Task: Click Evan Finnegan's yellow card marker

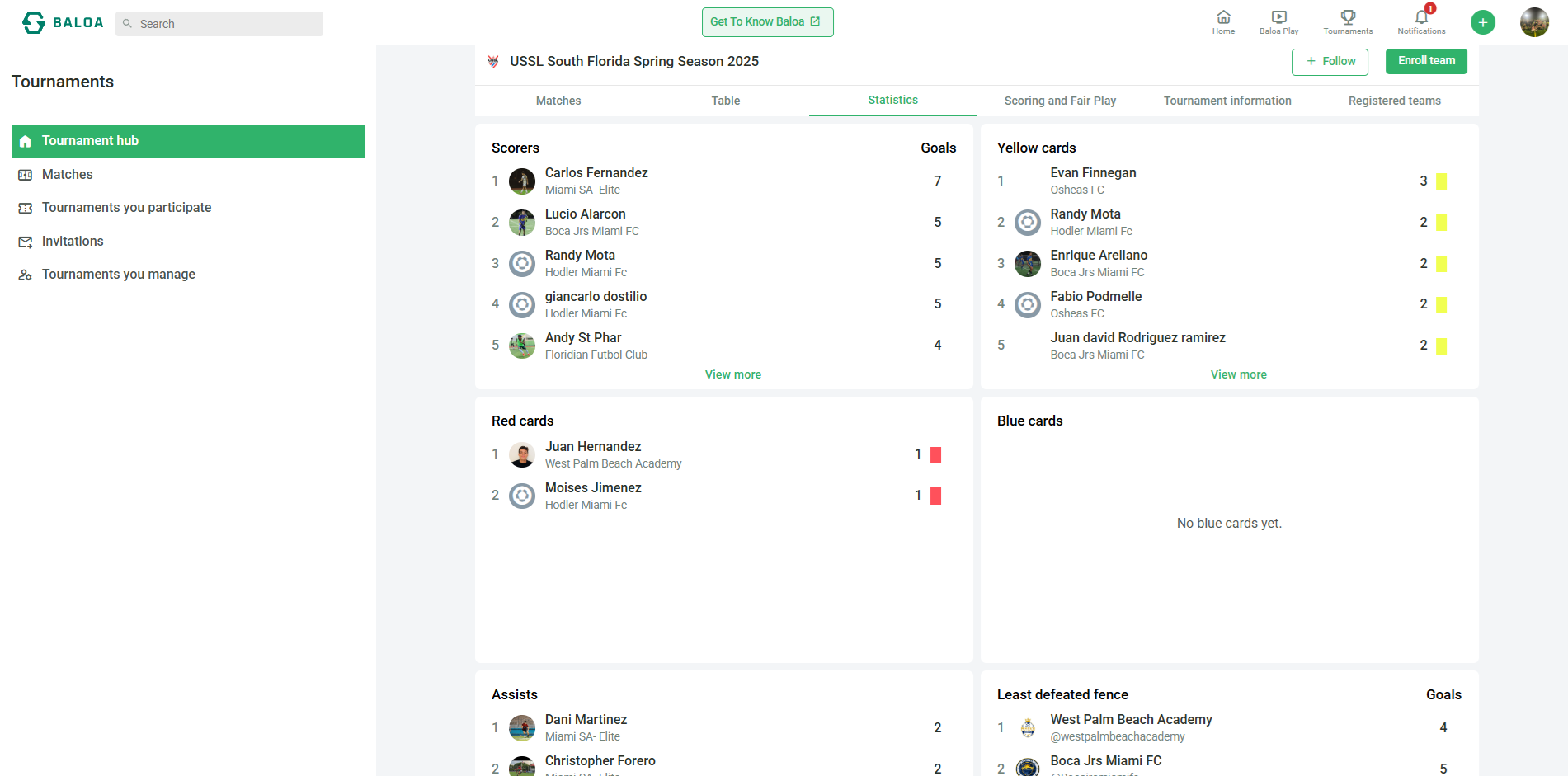Action: [1441, 181]
